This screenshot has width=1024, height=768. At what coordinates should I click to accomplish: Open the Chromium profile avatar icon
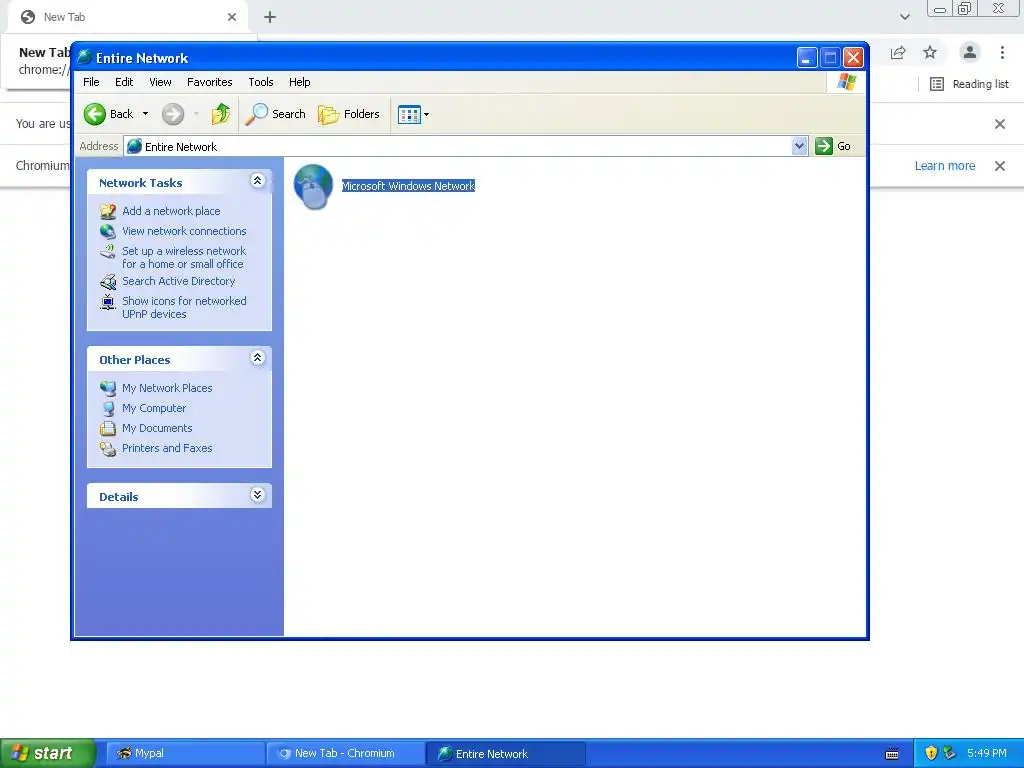pos(970,52)
